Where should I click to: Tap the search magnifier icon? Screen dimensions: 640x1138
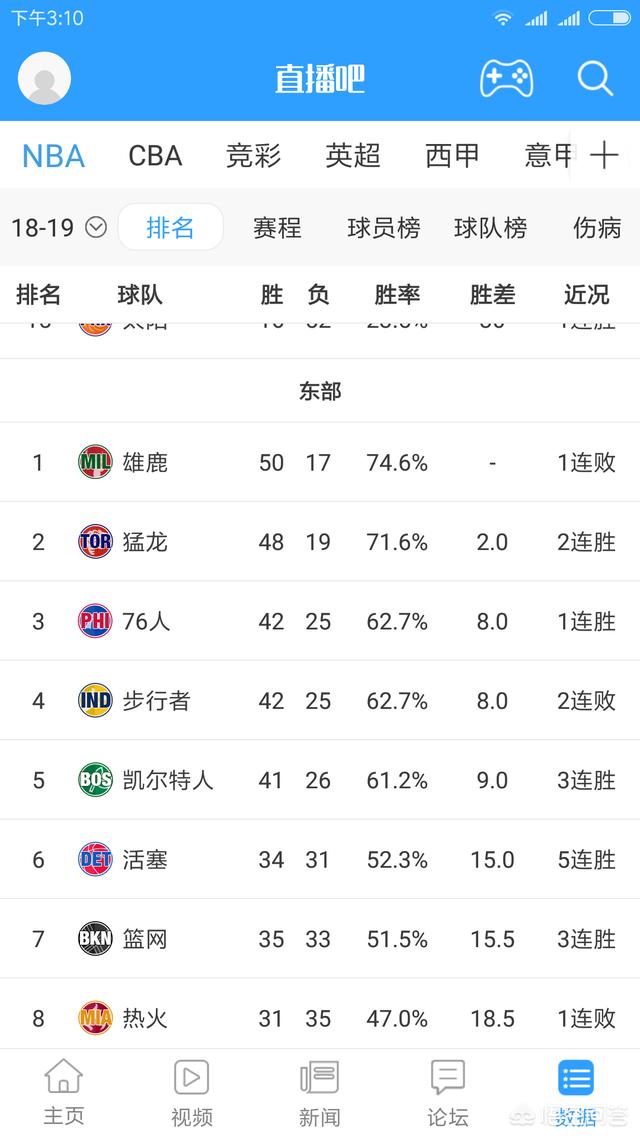pyautogui.click(x=595, y=78)
